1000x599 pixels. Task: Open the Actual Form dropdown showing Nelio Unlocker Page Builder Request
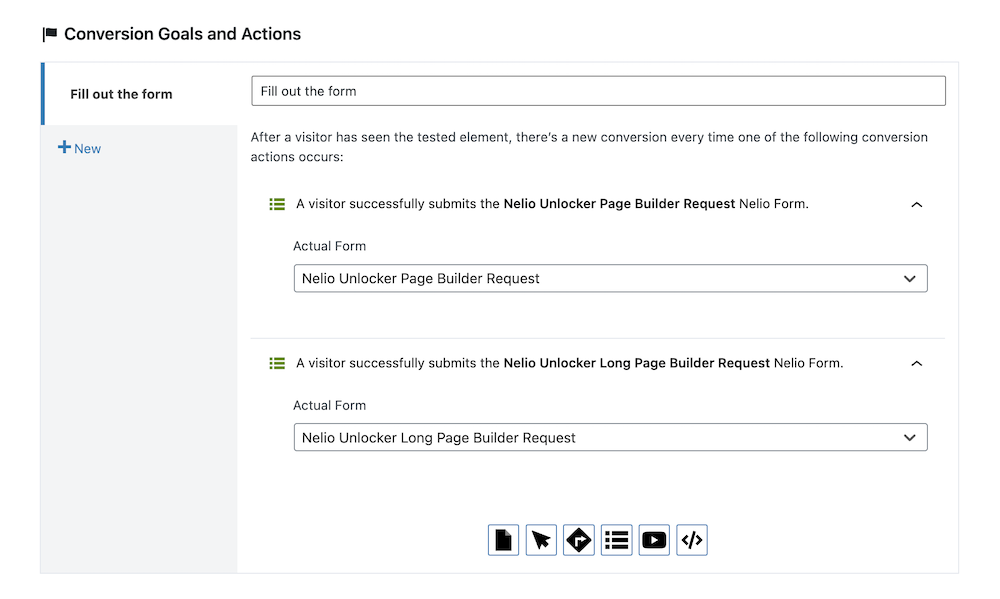[x=610, y=279]
